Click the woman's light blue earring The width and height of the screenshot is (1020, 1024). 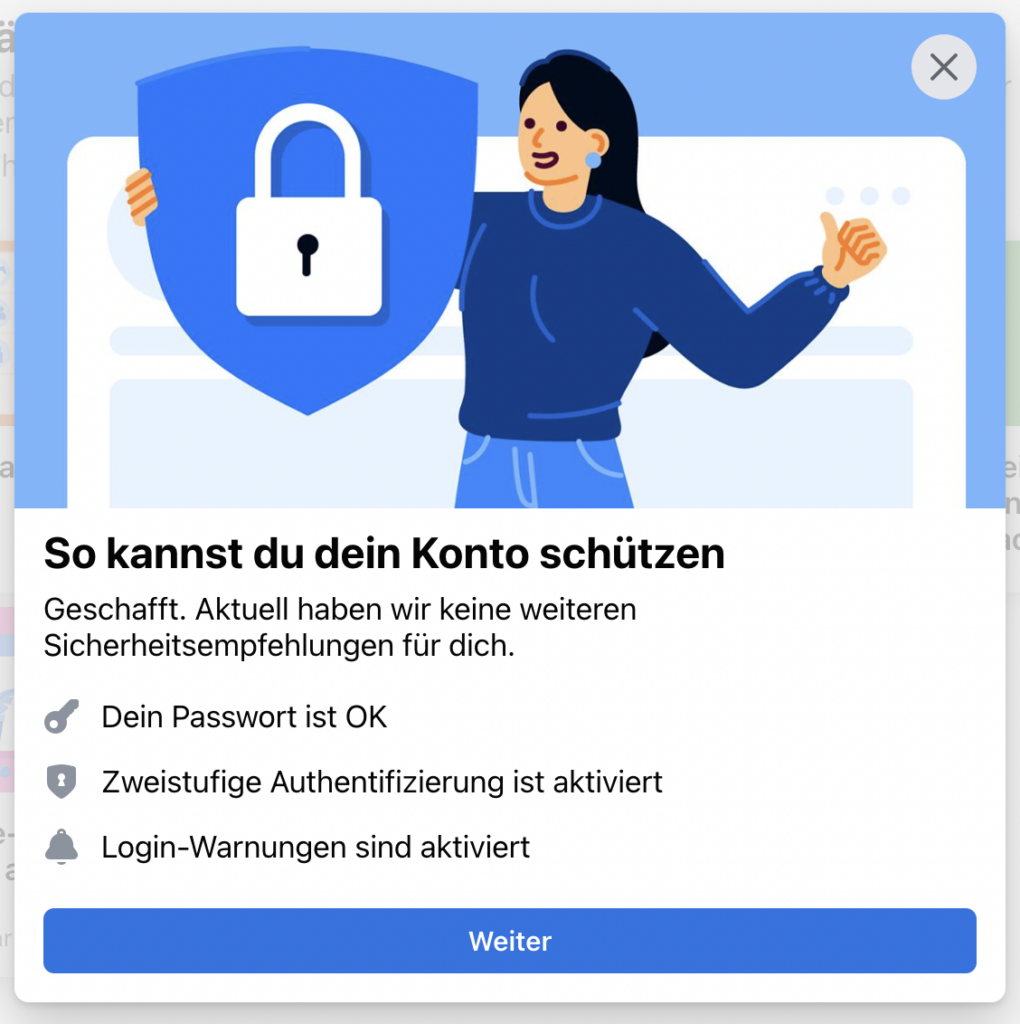(x=593, y=160)
